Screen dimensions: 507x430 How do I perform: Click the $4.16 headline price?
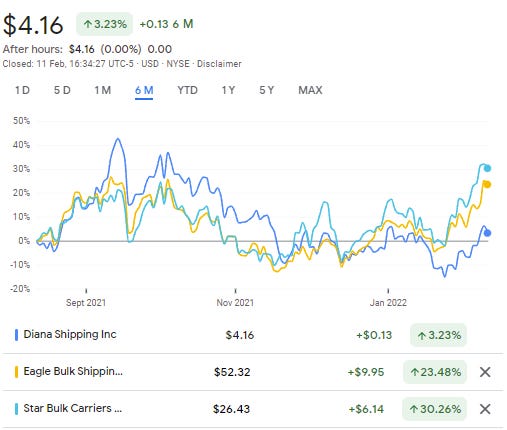tap(33, 25)
